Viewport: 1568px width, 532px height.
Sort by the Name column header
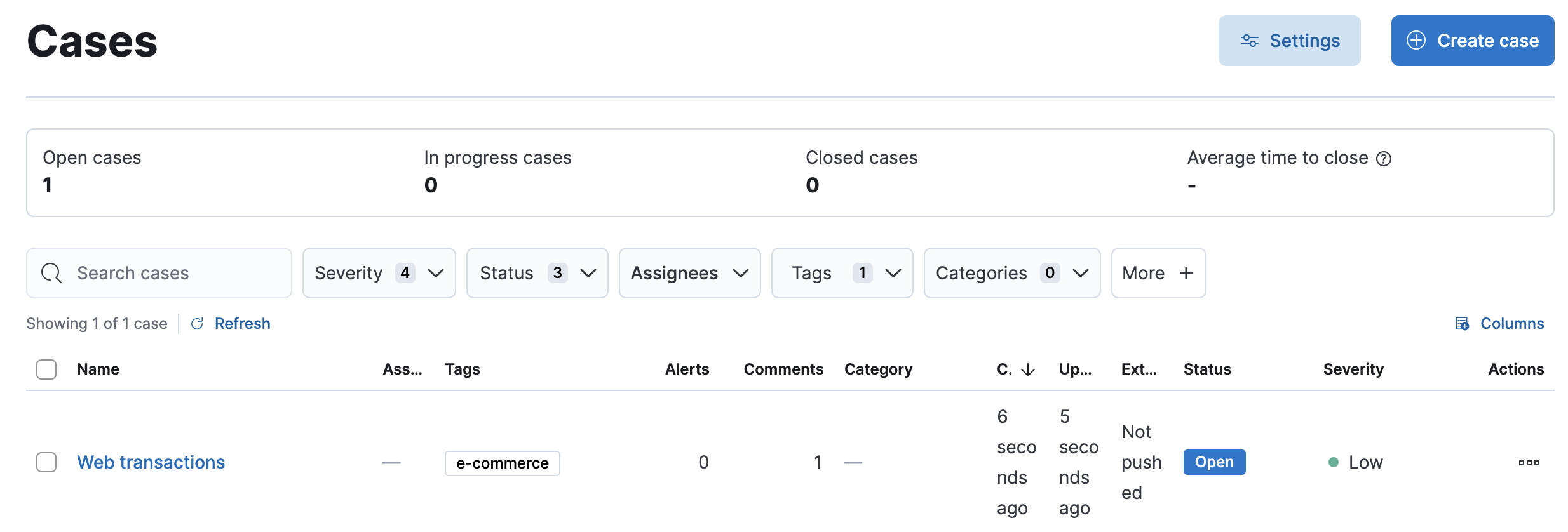tap(98, 369)
